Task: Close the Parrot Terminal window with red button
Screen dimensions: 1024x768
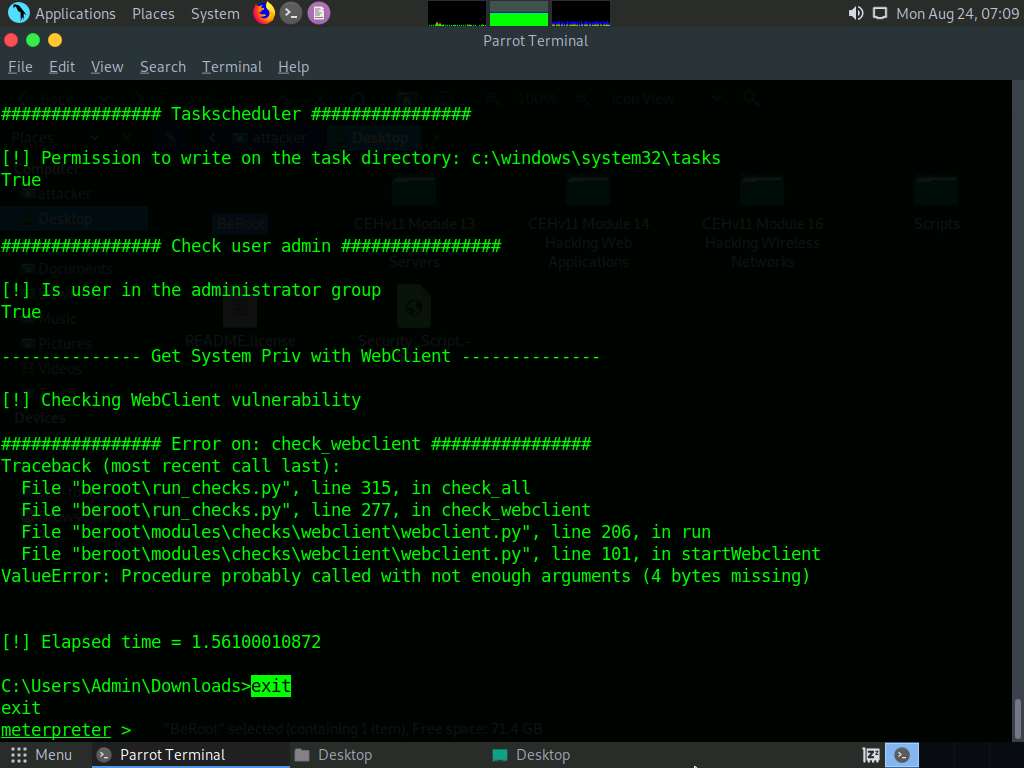Action: [11, 40]
